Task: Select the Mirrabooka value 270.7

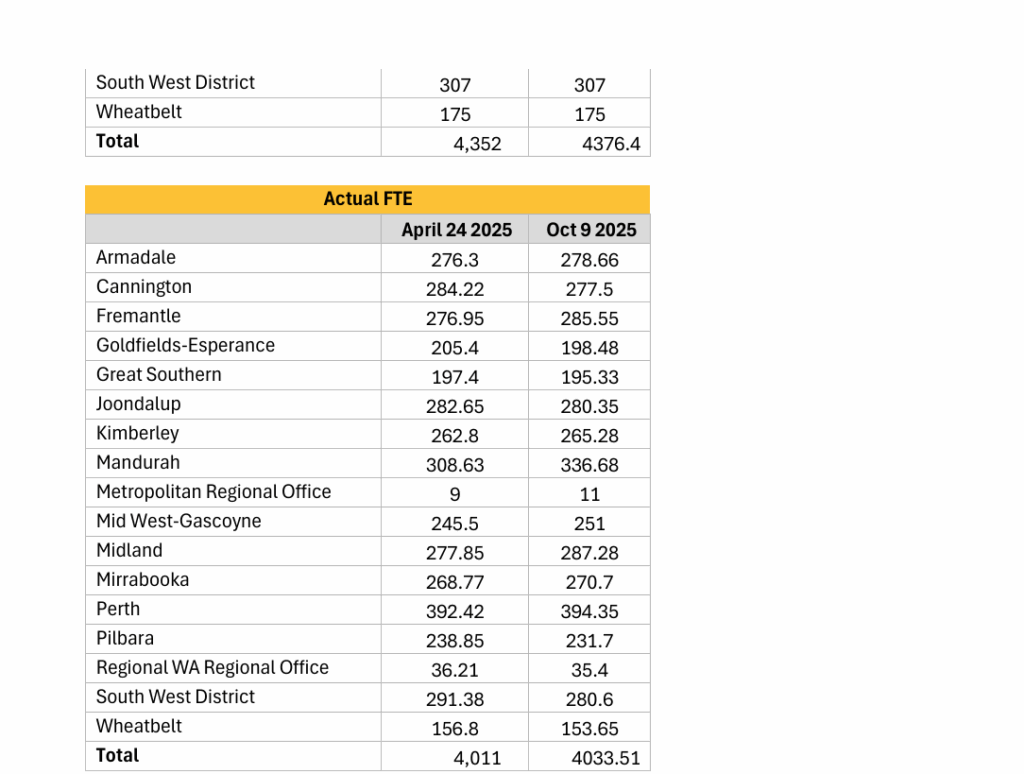Action: click(x=590, y=582)
